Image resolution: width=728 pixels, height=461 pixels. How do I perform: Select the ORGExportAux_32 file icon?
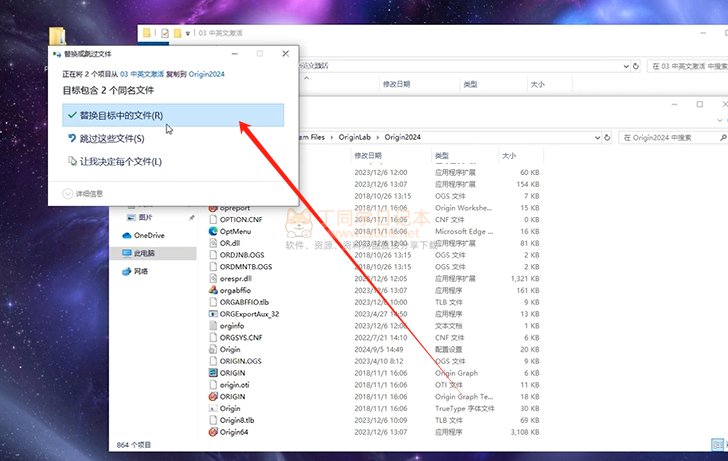pos(213,313)
